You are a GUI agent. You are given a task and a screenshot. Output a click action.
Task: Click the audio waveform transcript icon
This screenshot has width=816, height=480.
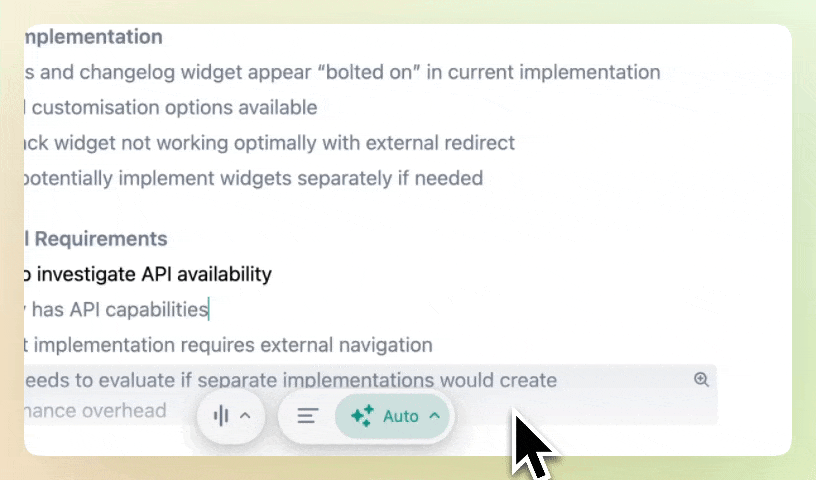221,416
